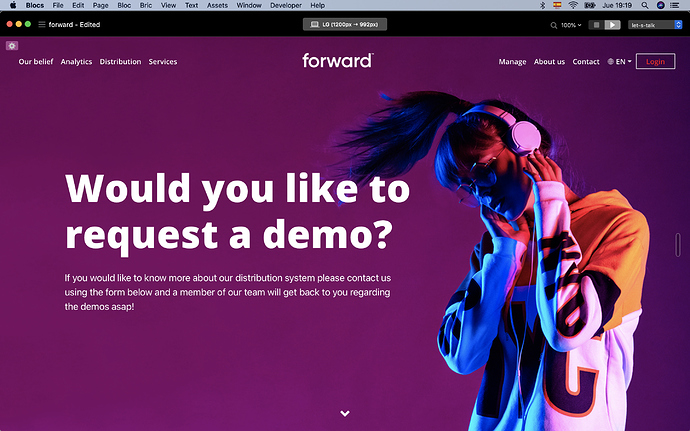Click the scroll-down chevron arrow
The width and height of the screenshot is (690, 431).
[x=345, y=413]
